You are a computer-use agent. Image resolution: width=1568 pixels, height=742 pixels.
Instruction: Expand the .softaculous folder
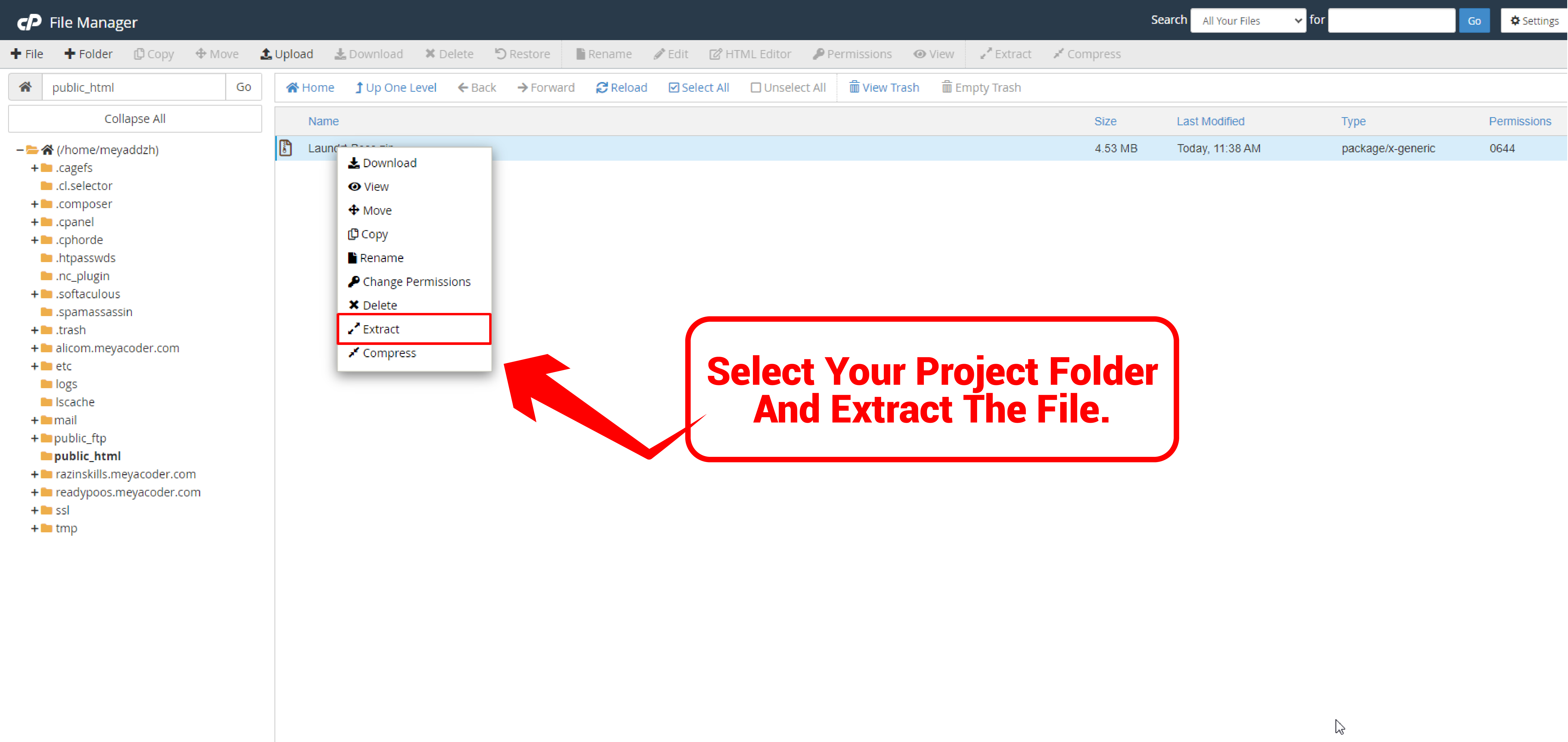coord(35,294)
